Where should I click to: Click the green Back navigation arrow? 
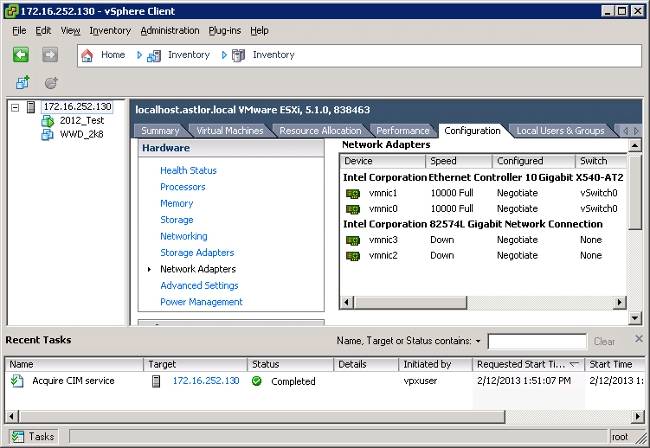[21, 54]
